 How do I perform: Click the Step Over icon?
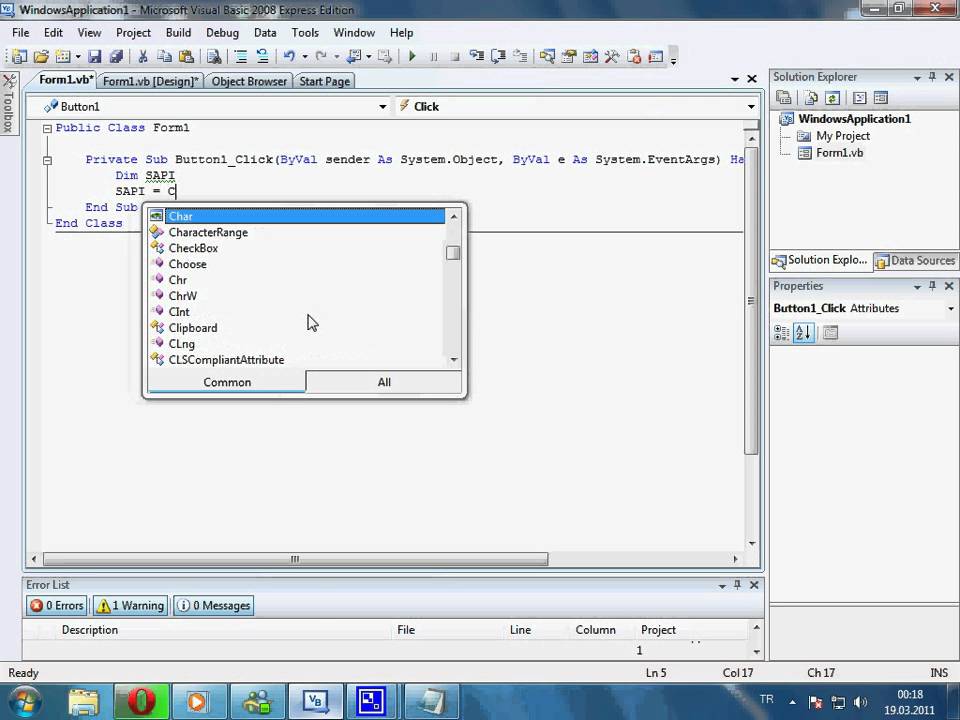point(498,57)
